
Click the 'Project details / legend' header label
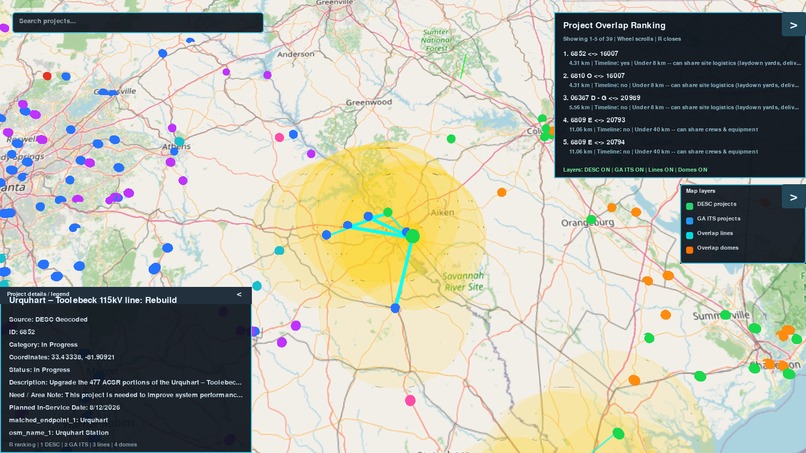click(x=38, y=294)
